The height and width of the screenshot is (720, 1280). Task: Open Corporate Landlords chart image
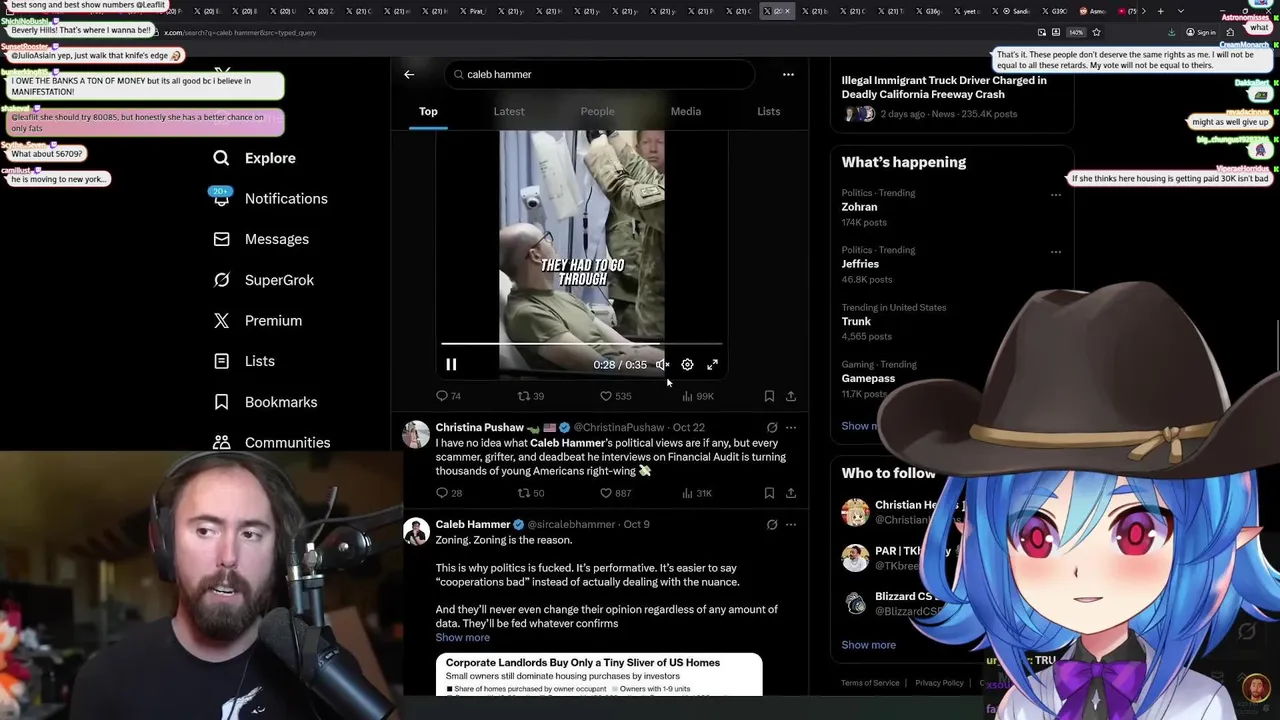[x=598, y=675]
